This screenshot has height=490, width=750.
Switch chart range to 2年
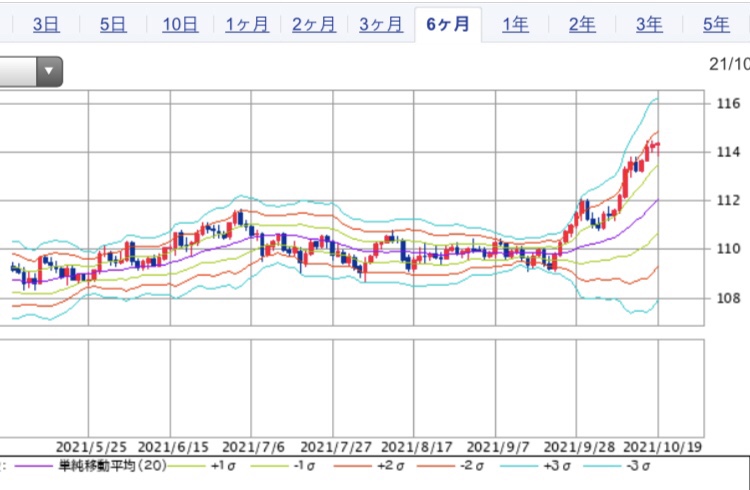(582, 24)
